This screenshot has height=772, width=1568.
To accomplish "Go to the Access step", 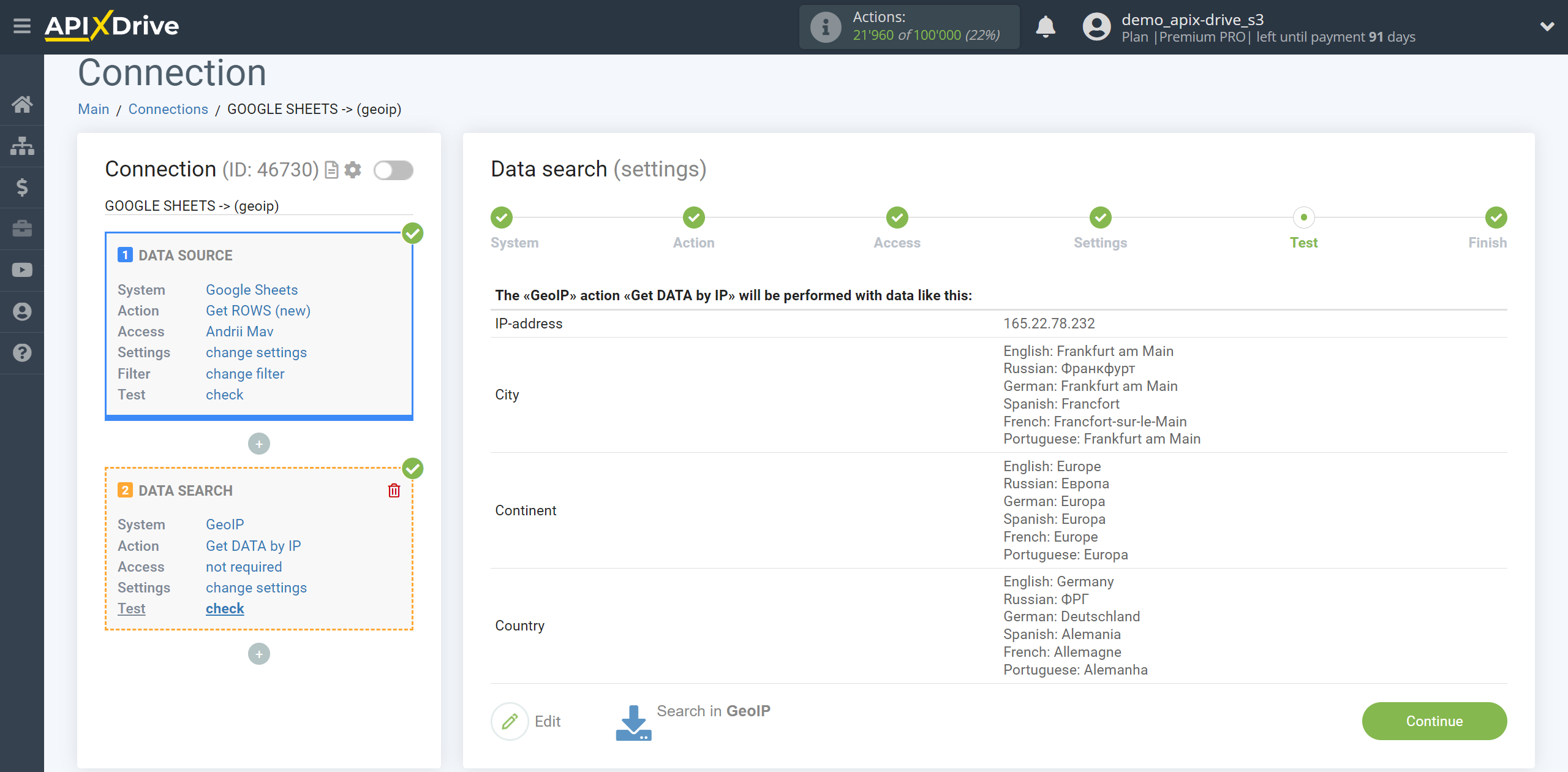I will click(x=897, y=217).
